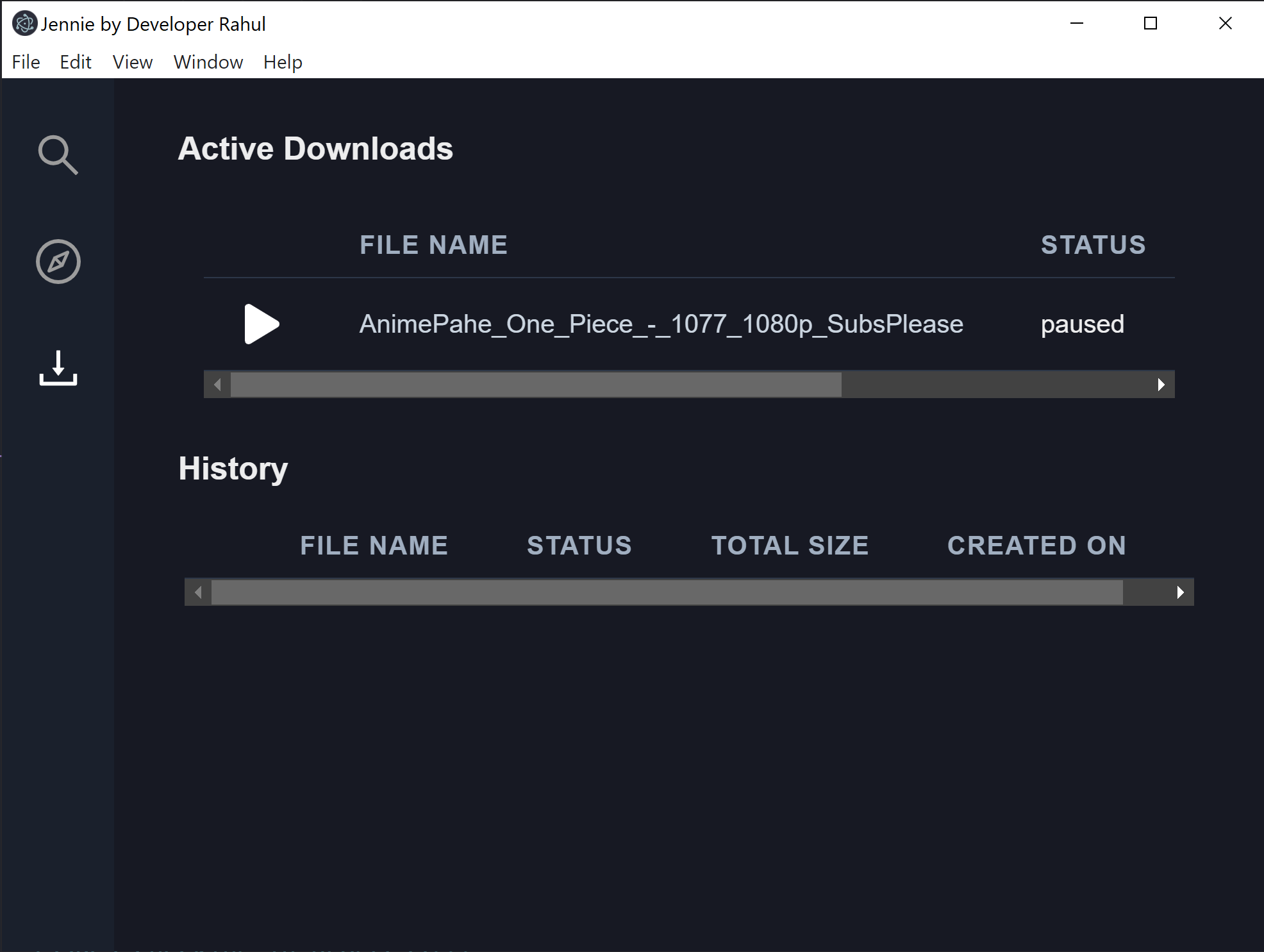
Task: Click the Active Downloads heading
Action: pyautogui.click(x=315, y=149)
